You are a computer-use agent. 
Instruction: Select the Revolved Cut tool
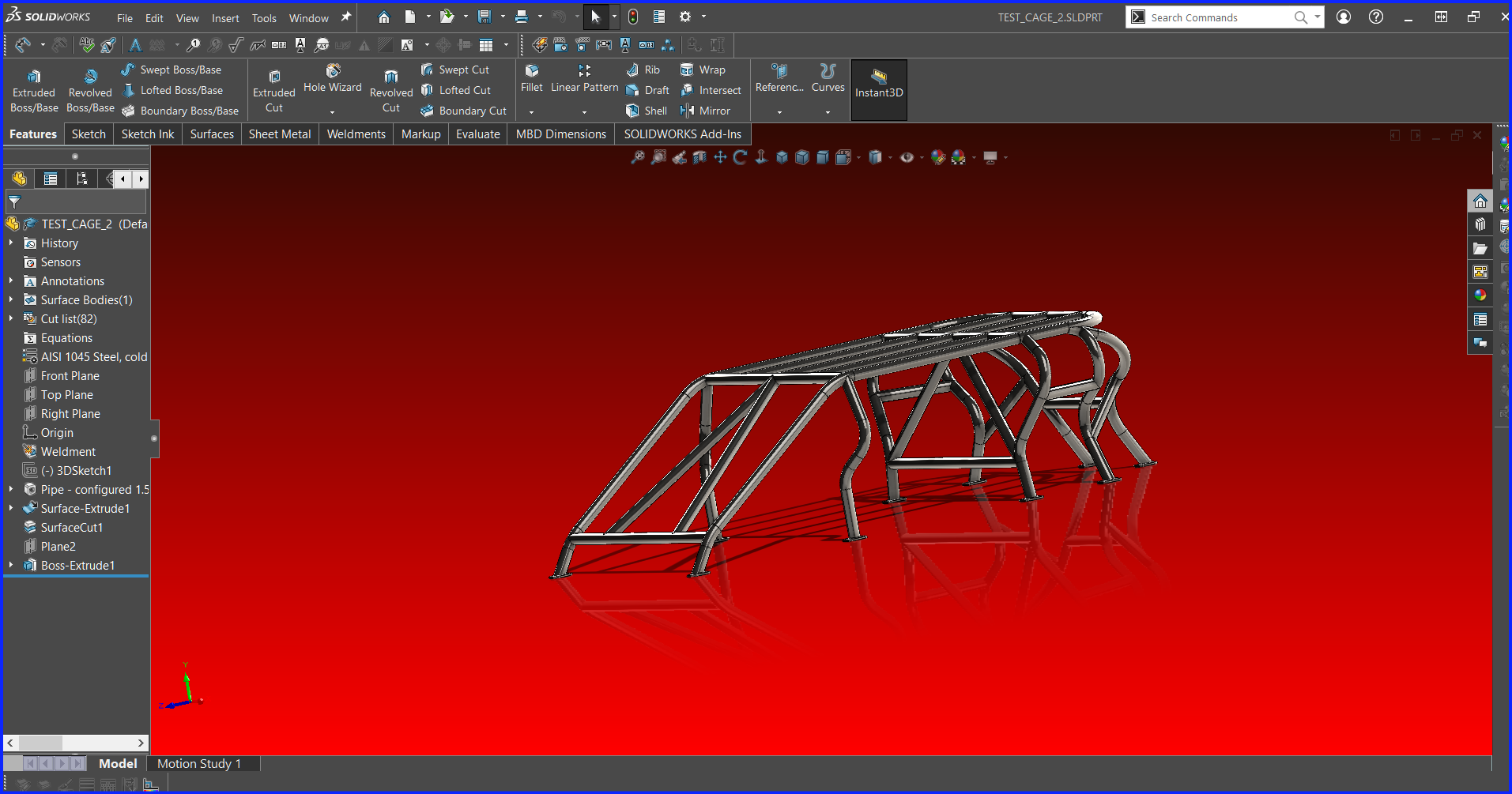click(391, 90)
